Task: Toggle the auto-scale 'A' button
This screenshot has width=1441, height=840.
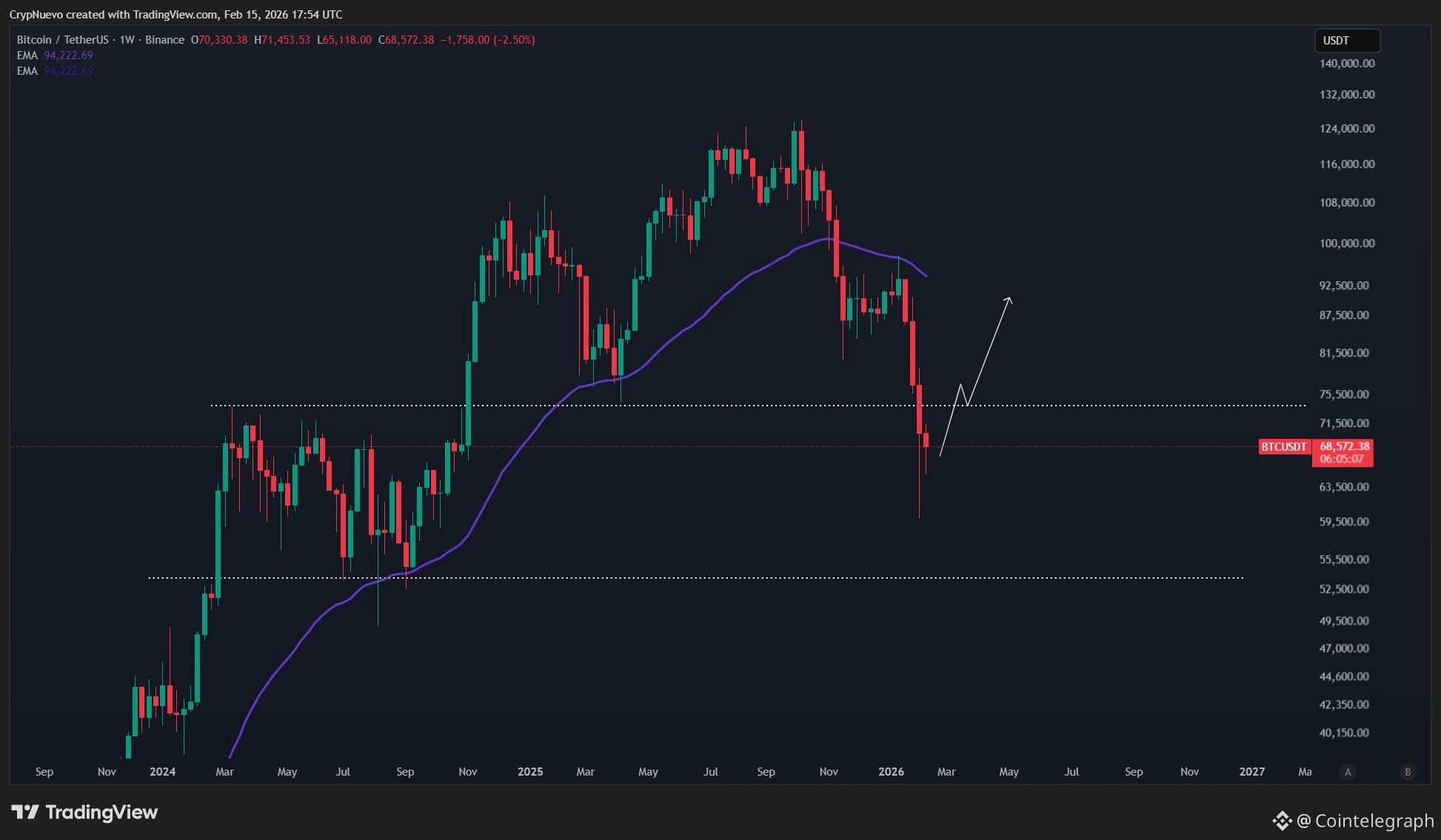Action: tap(1348, 772)
